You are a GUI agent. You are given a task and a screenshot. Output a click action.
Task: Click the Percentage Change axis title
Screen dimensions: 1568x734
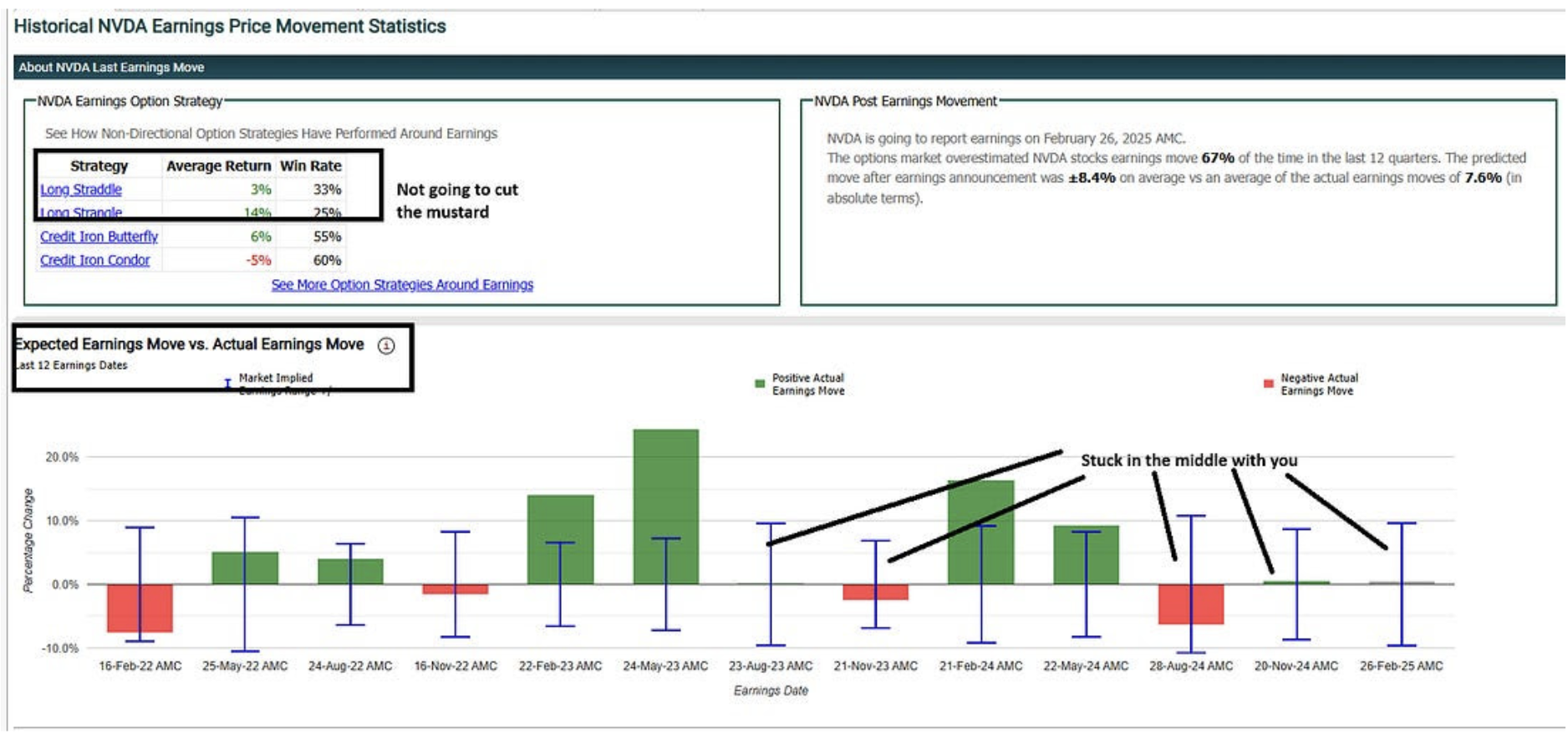(28, 540)
